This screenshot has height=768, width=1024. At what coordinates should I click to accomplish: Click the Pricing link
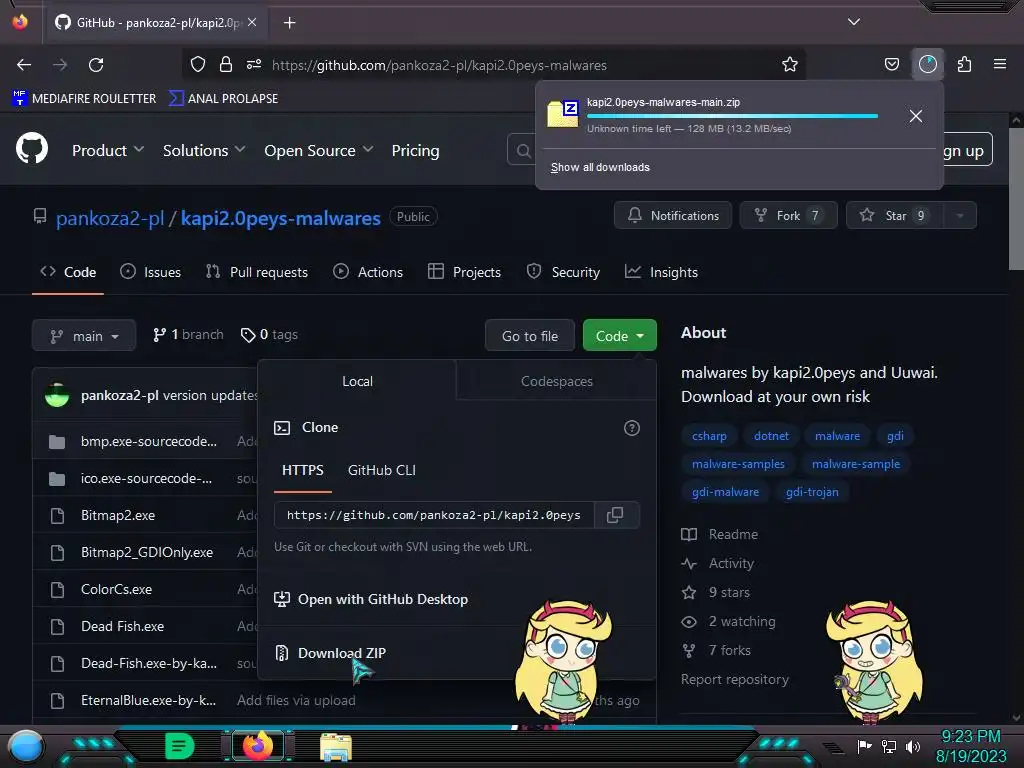click(415, 150)
